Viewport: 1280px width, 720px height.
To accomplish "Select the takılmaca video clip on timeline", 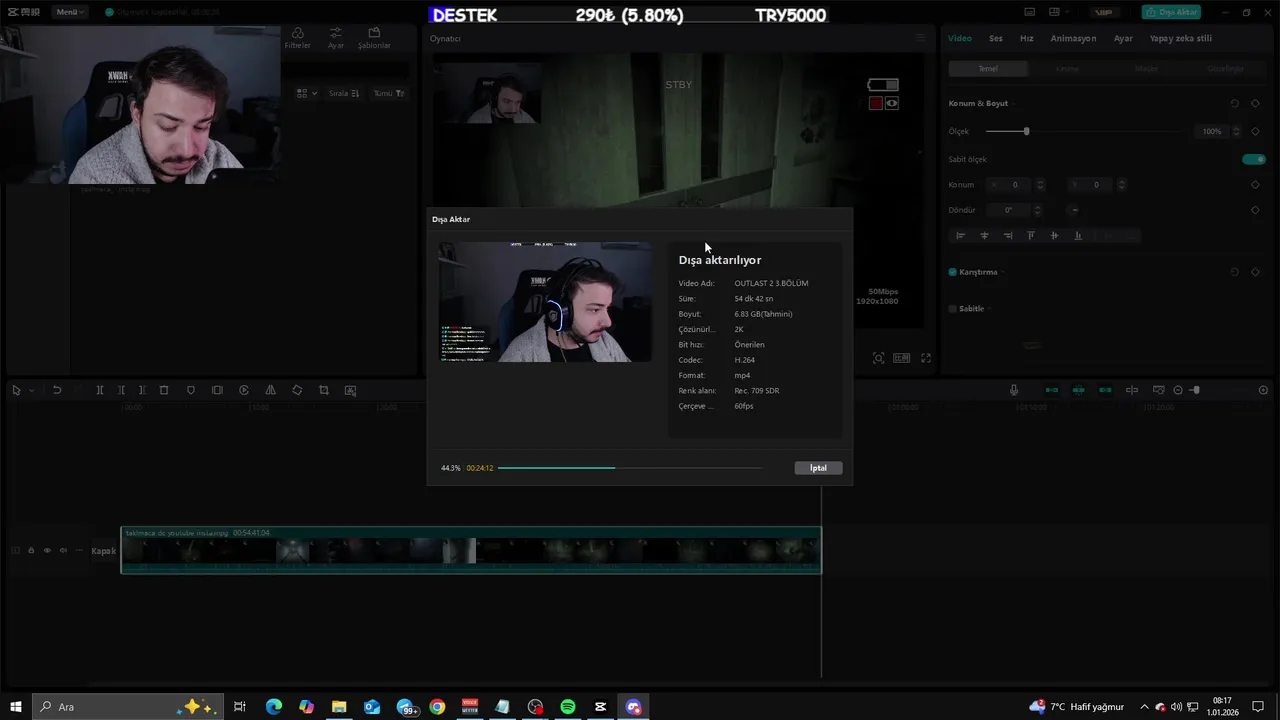I will [x=471, y=550].
